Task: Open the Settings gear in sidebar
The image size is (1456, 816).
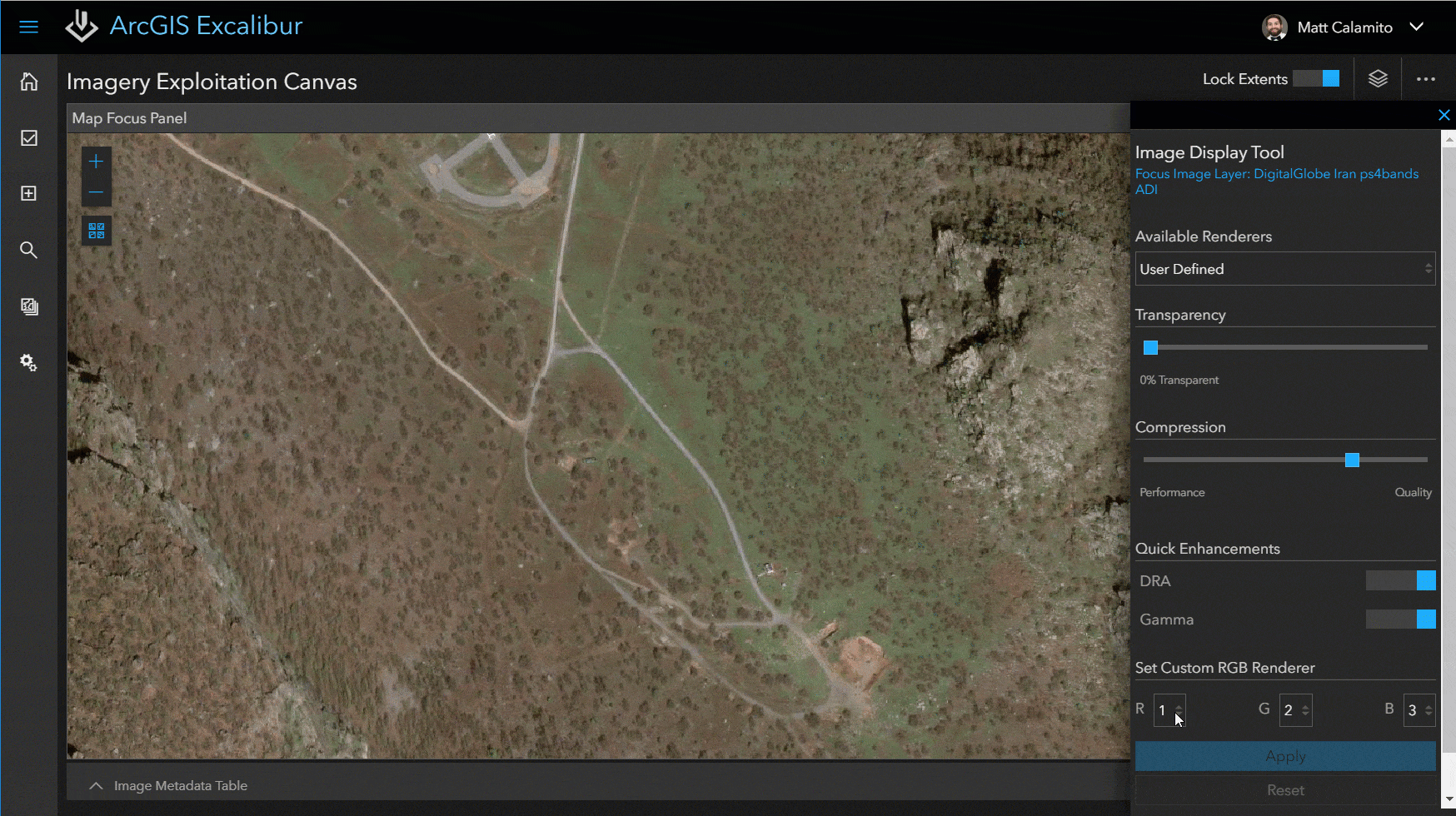Action: point(27,362)
